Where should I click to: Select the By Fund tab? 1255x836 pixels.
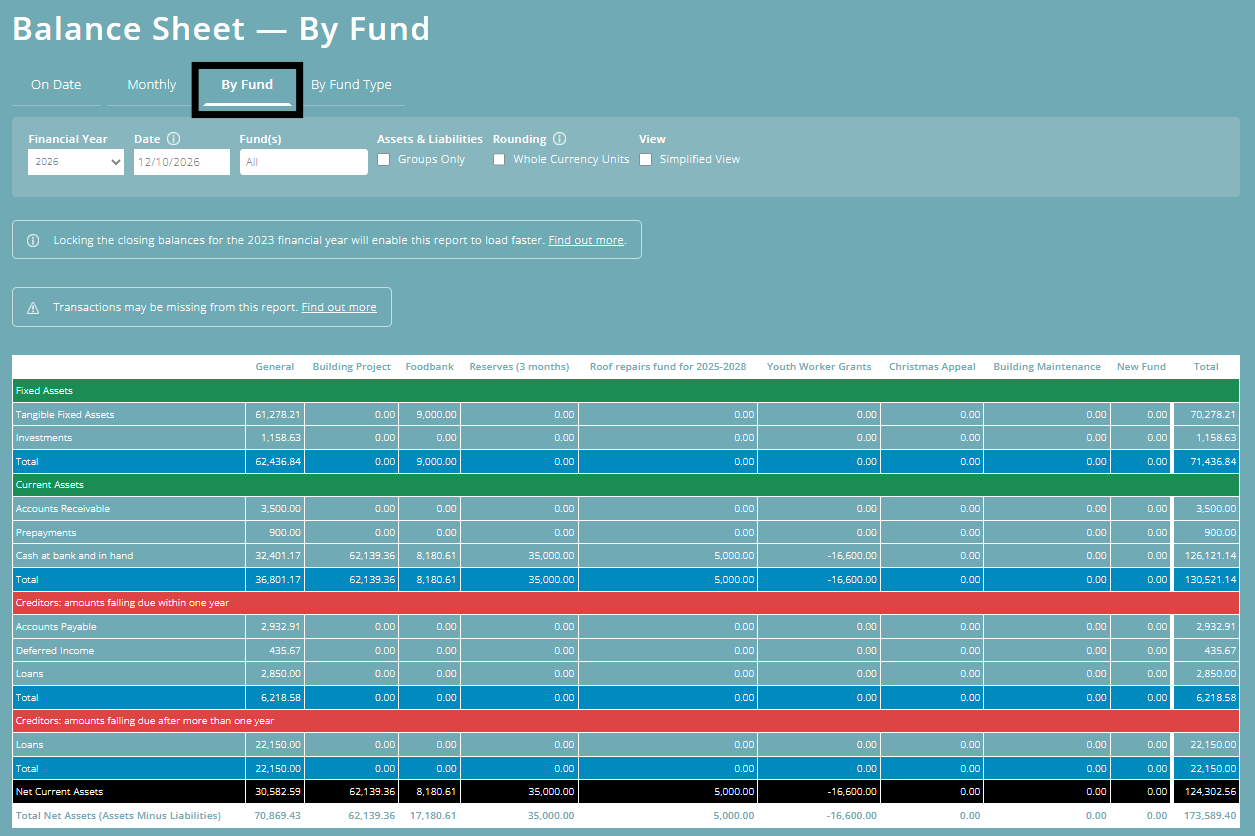tap(247, 85)
